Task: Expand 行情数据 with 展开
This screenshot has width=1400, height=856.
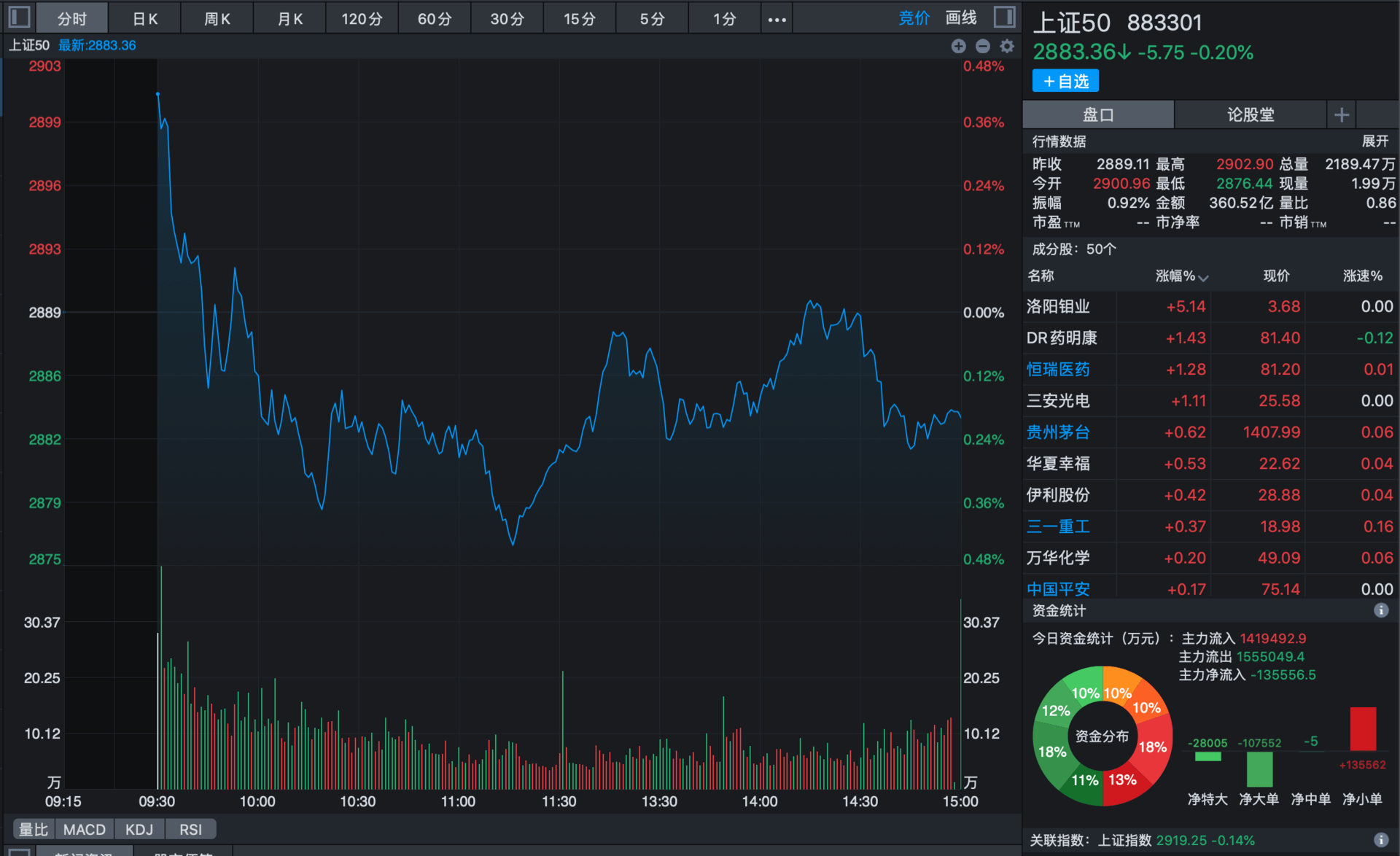Action: click(1374, 141)
